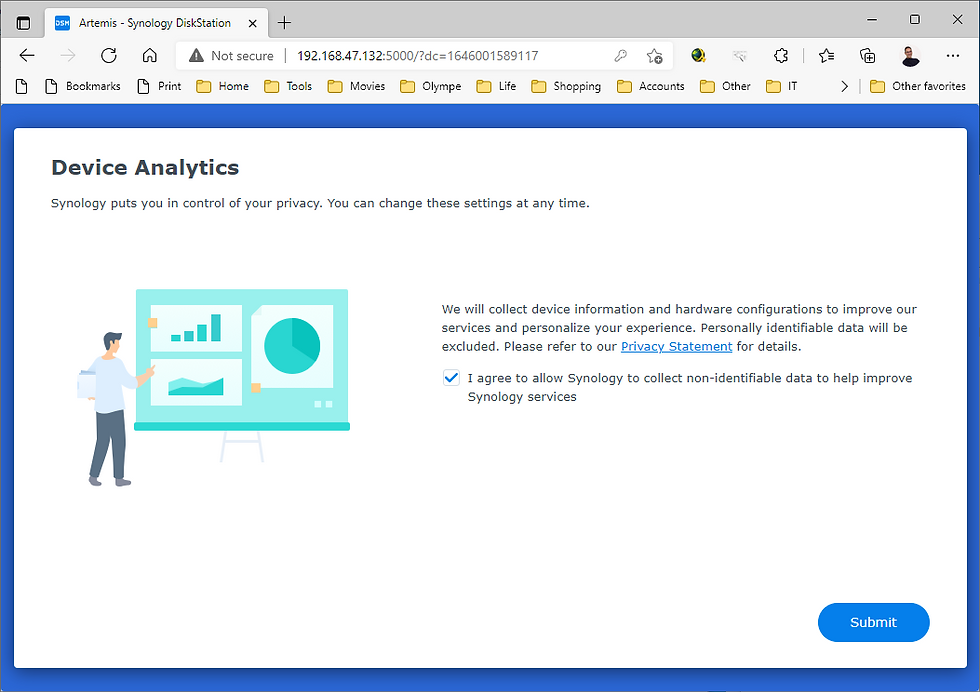This screenshot has height=692, width=980.
Task: Open the Extensions puzzle menu
Action: (x=781, y=56)
